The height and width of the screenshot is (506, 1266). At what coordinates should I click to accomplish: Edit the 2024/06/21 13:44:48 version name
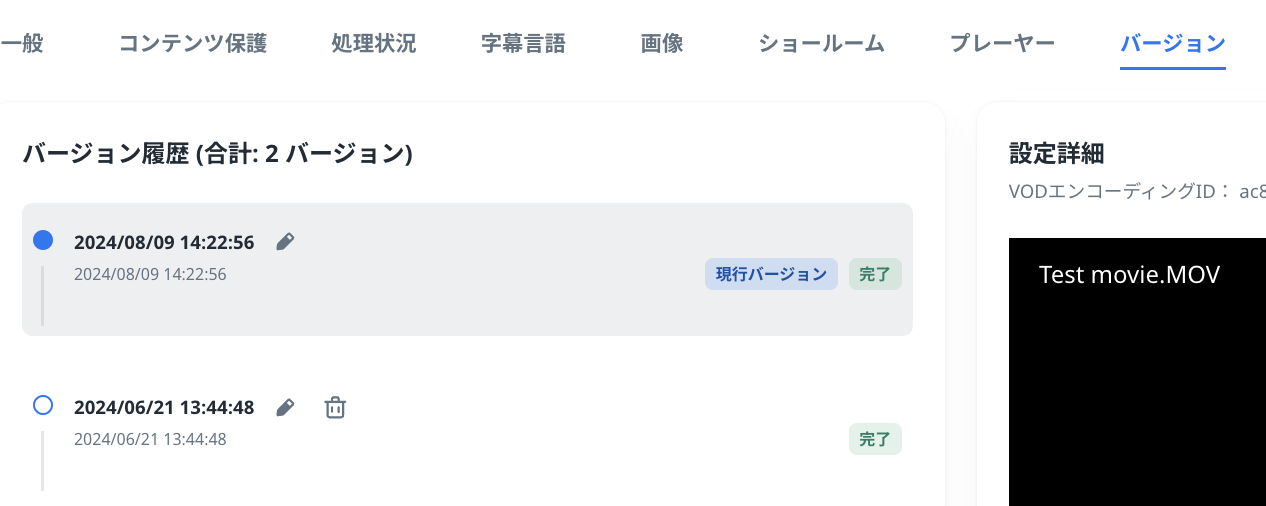tap(285, 407)
